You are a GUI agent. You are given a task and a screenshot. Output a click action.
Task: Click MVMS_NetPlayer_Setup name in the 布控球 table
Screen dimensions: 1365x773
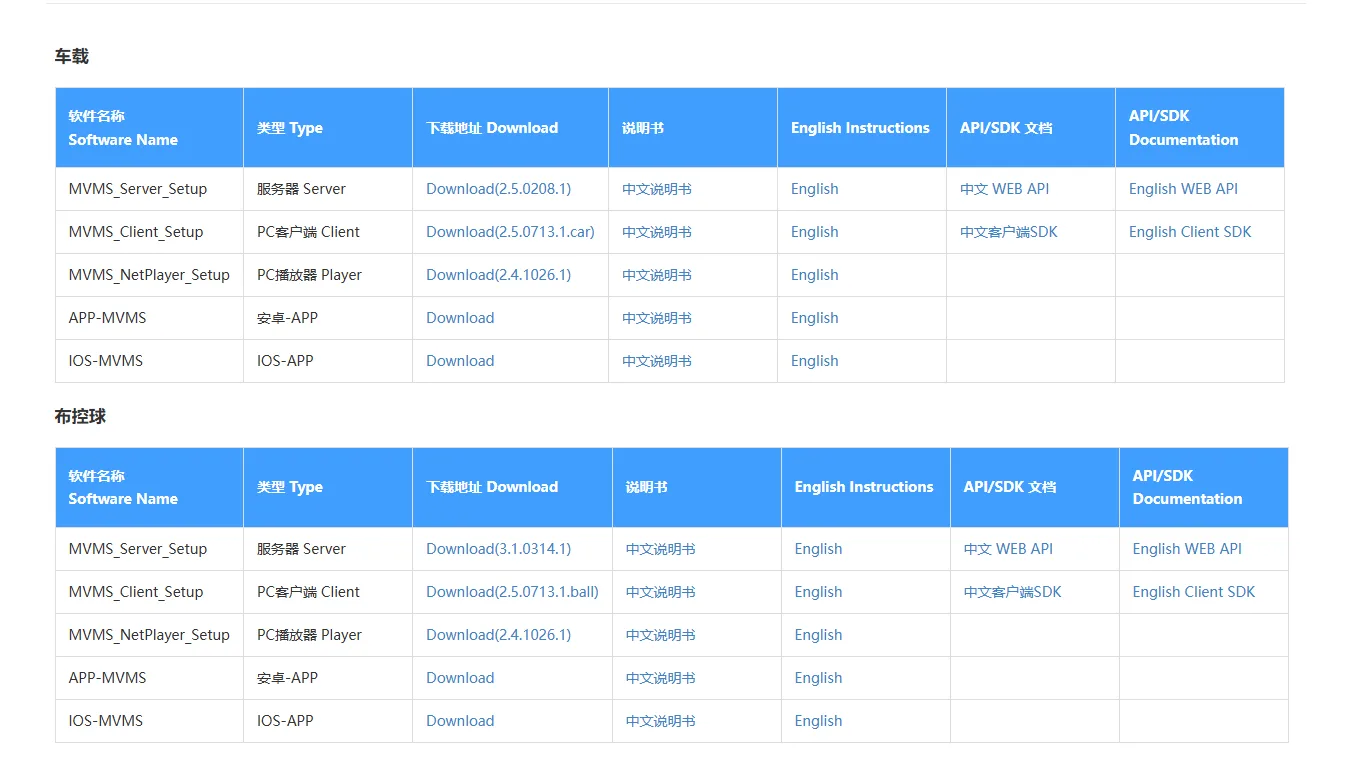(149, 635)
